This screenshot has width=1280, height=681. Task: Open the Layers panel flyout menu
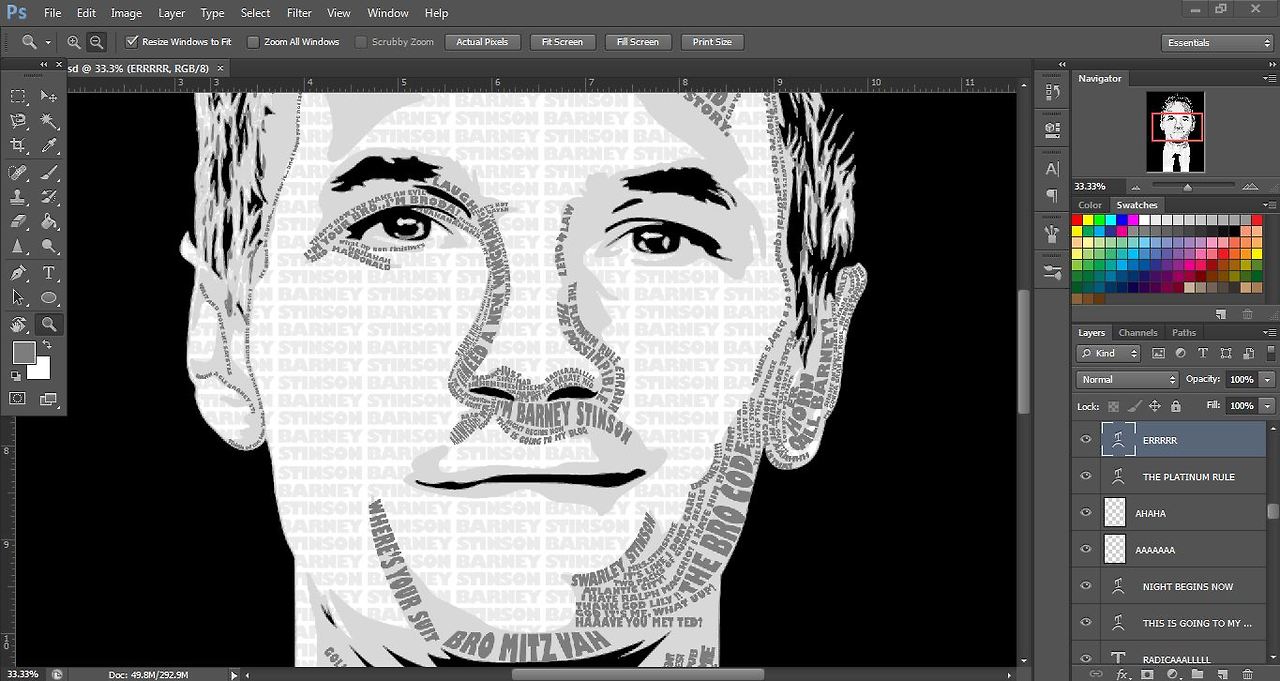(1270, 333)
